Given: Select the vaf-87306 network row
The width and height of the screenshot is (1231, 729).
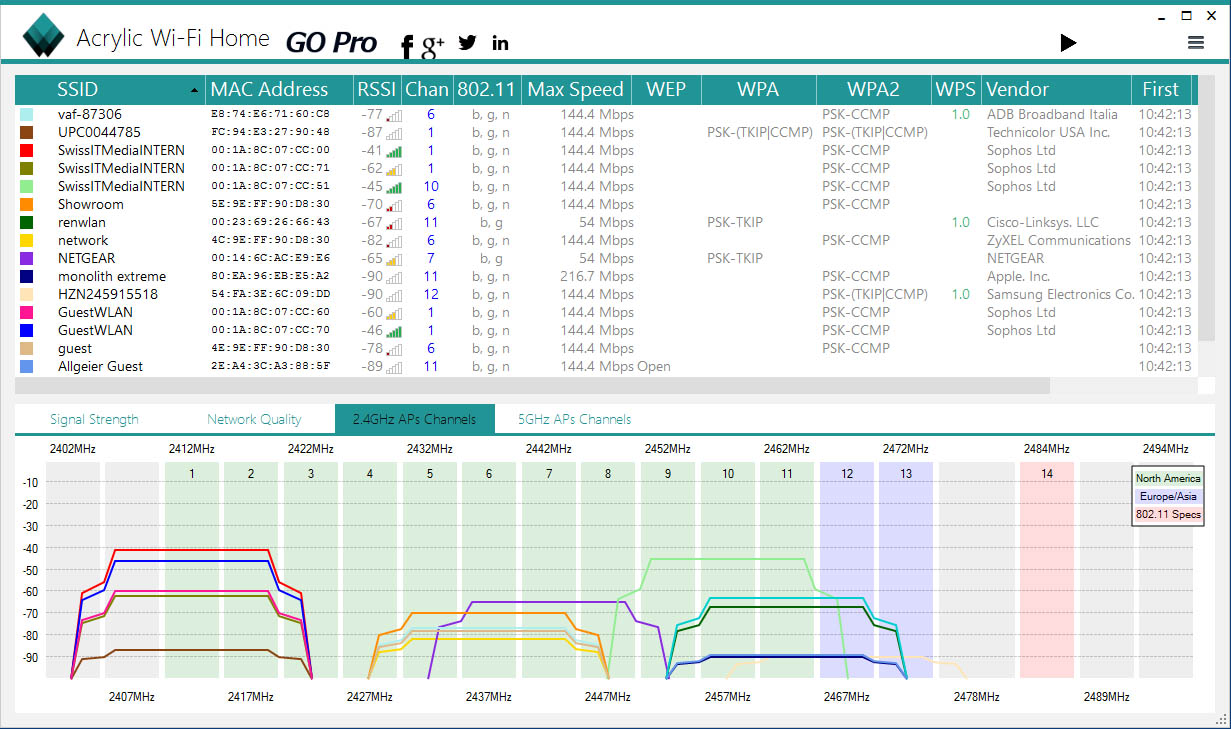Looking at the screenshot, I should [606, 114].
